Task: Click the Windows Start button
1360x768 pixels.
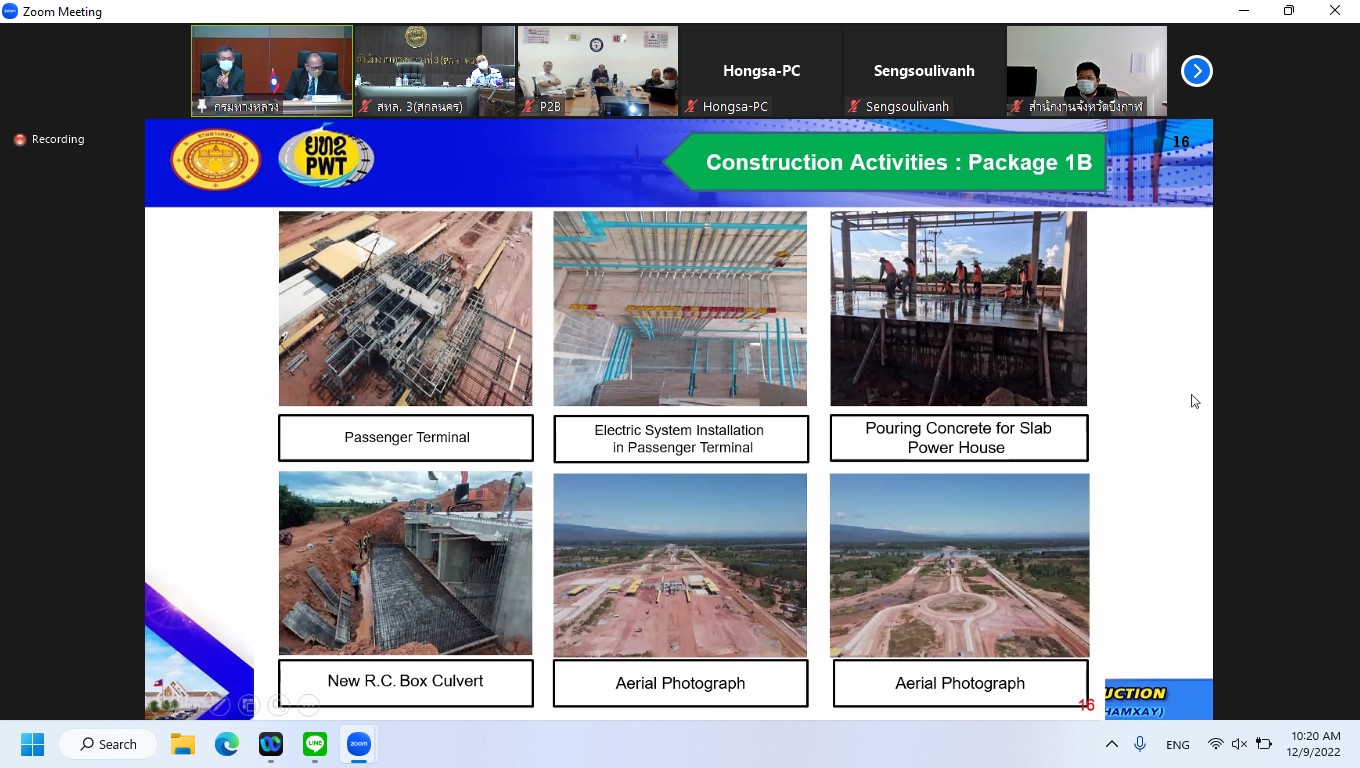Action: click(x=33, y=744)
